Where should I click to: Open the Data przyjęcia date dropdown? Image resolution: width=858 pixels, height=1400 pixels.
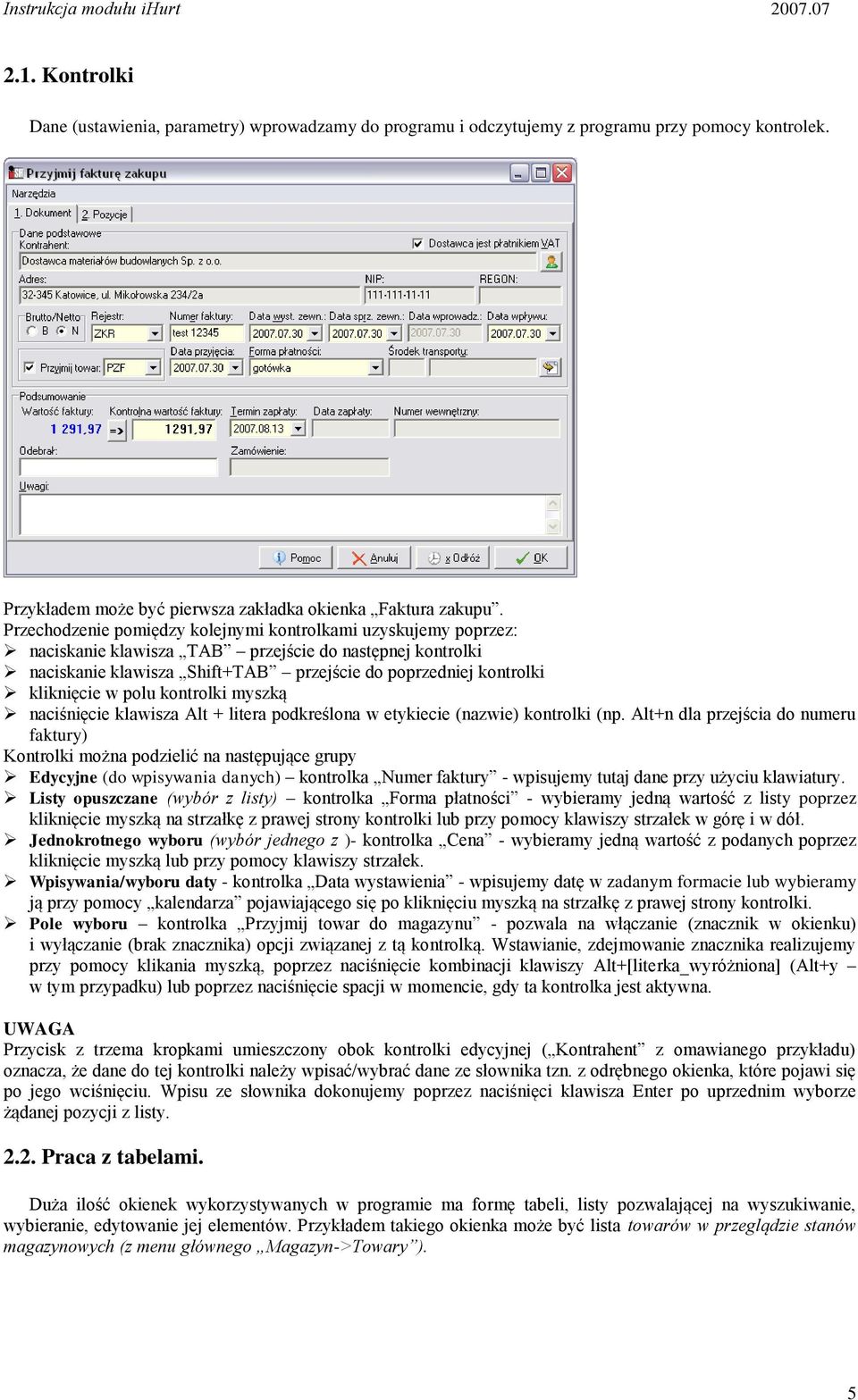pos(235,368)
